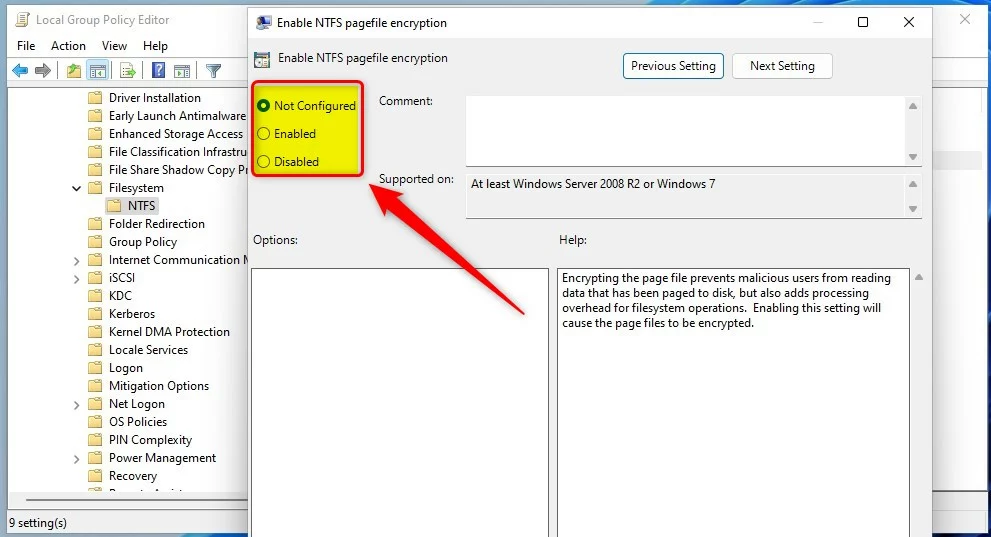Click the Supported on scroll-up arrow

coord(913,184)
